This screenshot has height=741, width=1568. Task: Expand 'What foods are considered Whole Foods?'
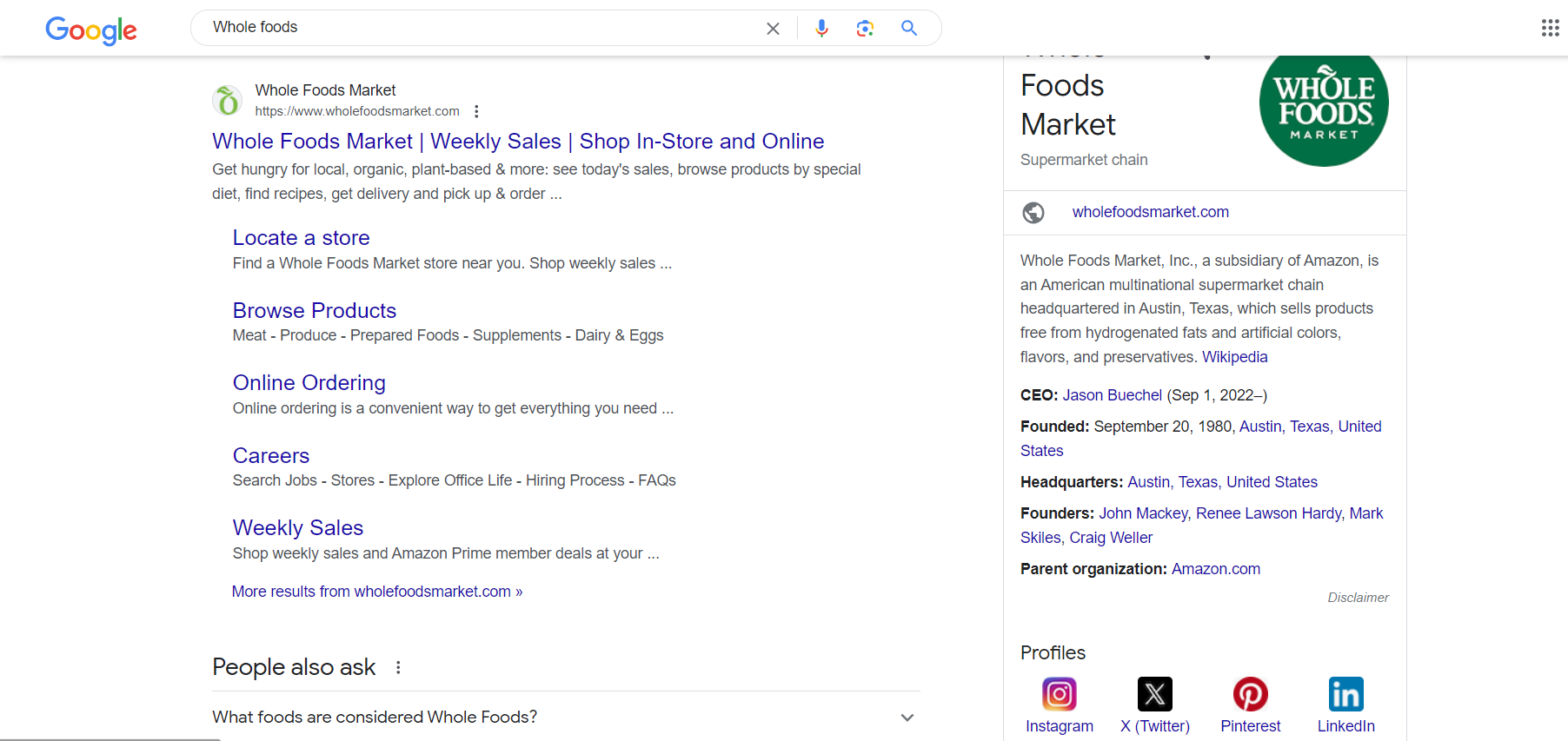coord(566,718)
